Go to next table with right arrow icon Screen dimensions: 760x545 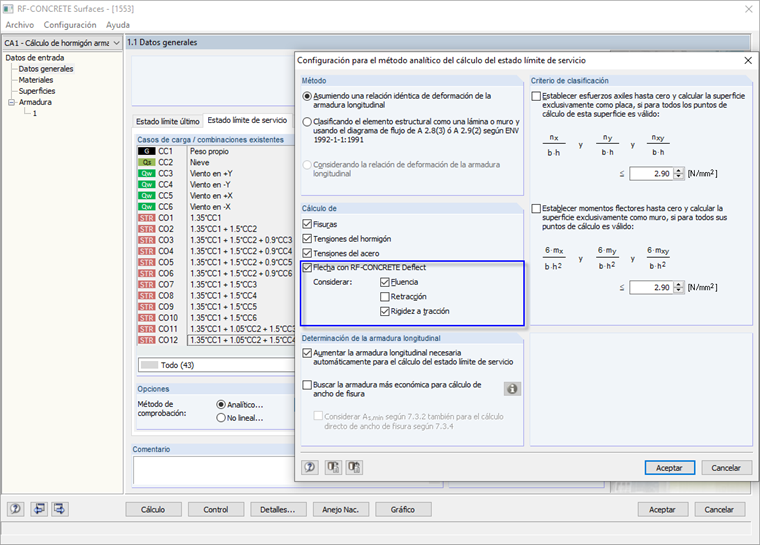click(60, 509)
